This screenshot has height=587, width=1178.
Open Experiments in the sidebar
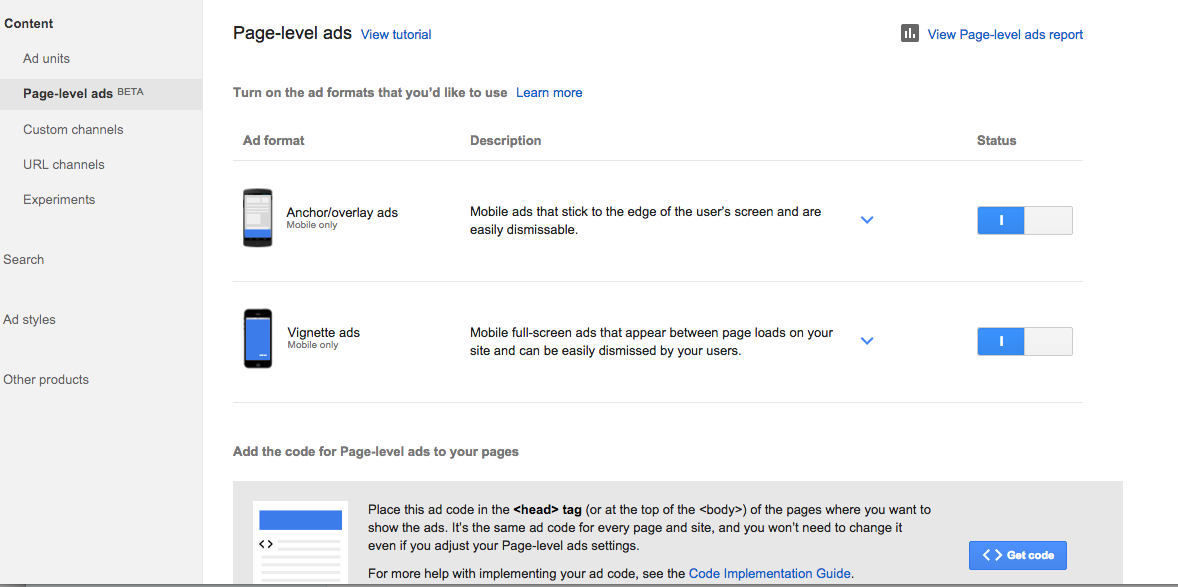[x=59, y=200]
